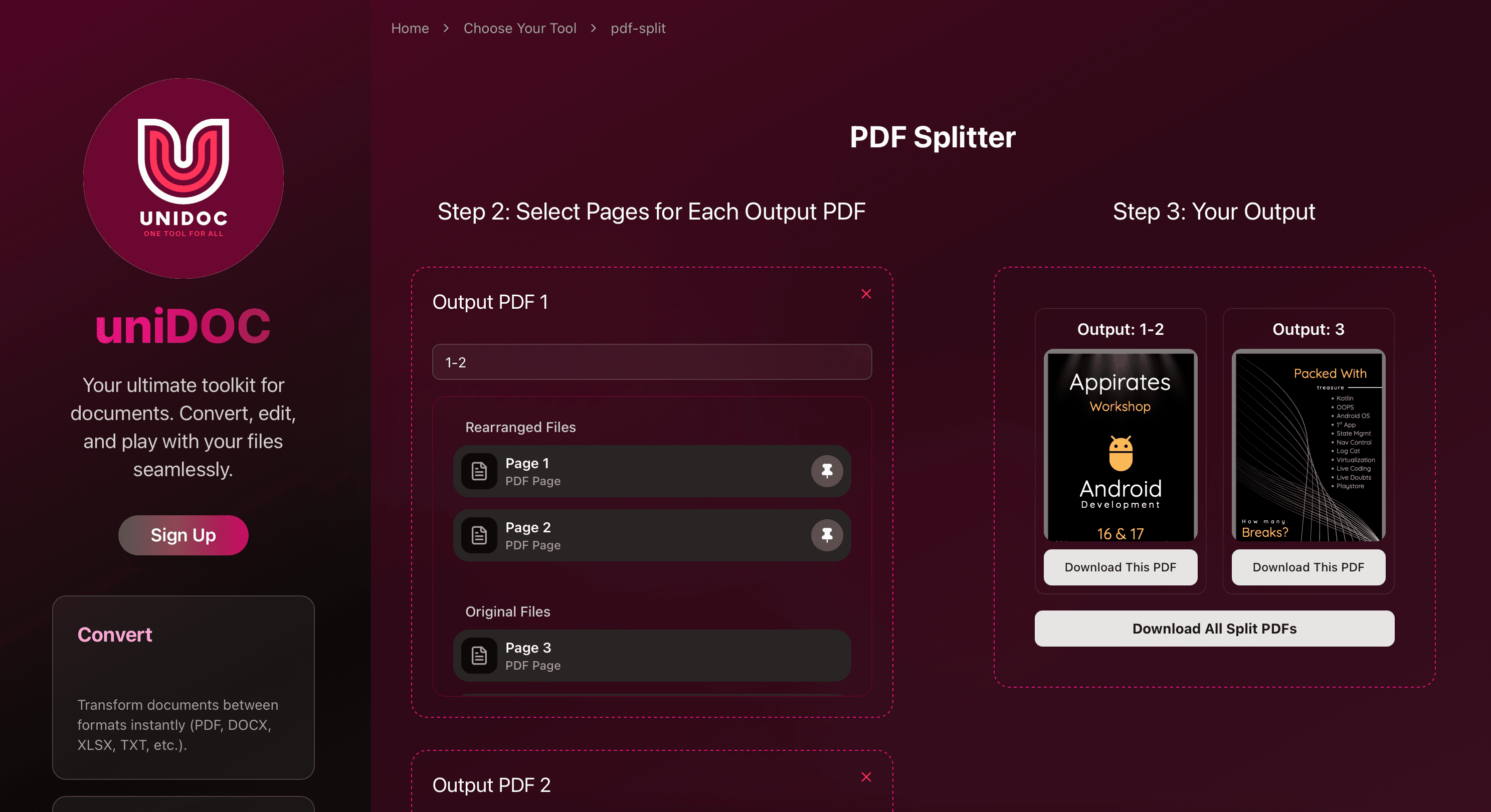
Task: Click Download All Split PDFs
Action: click(1214, 629)
